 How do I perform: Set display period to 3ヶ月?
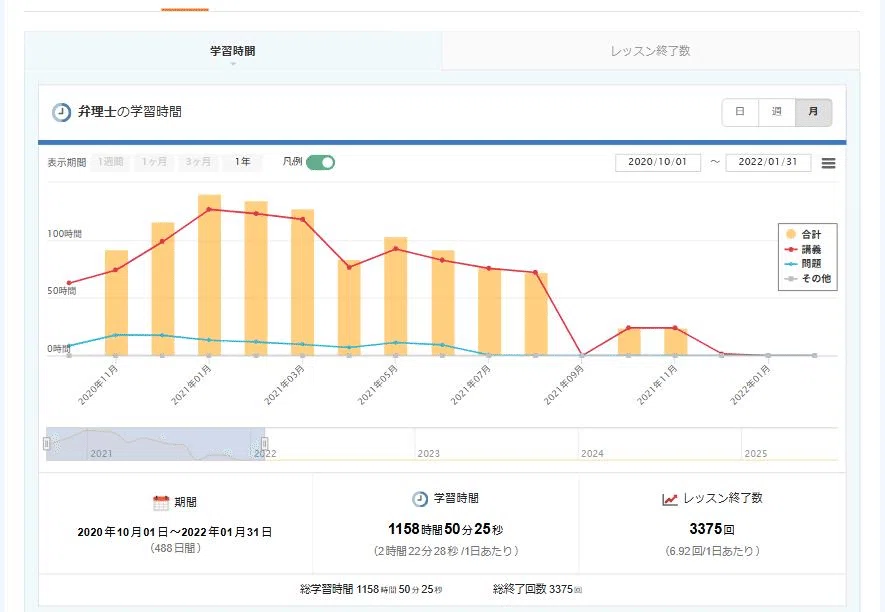[x=198, y=162]
